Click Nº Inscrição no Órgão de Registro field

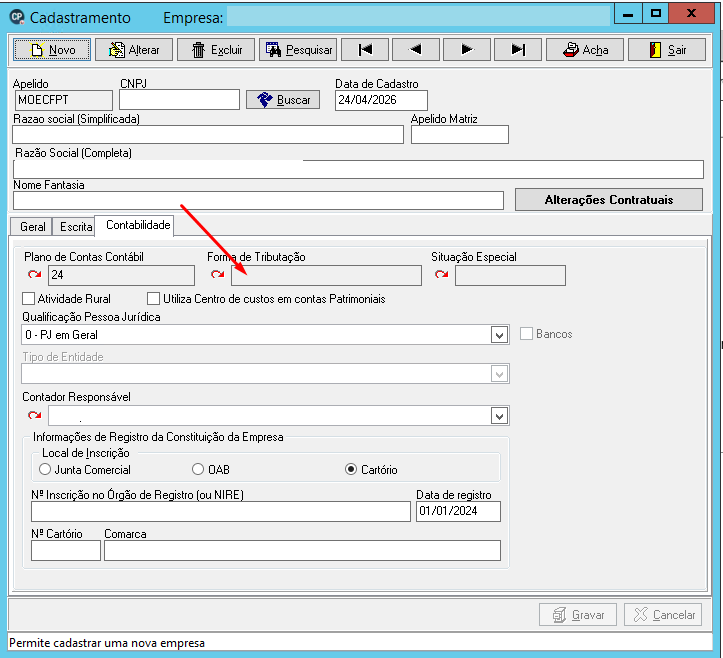221,511
